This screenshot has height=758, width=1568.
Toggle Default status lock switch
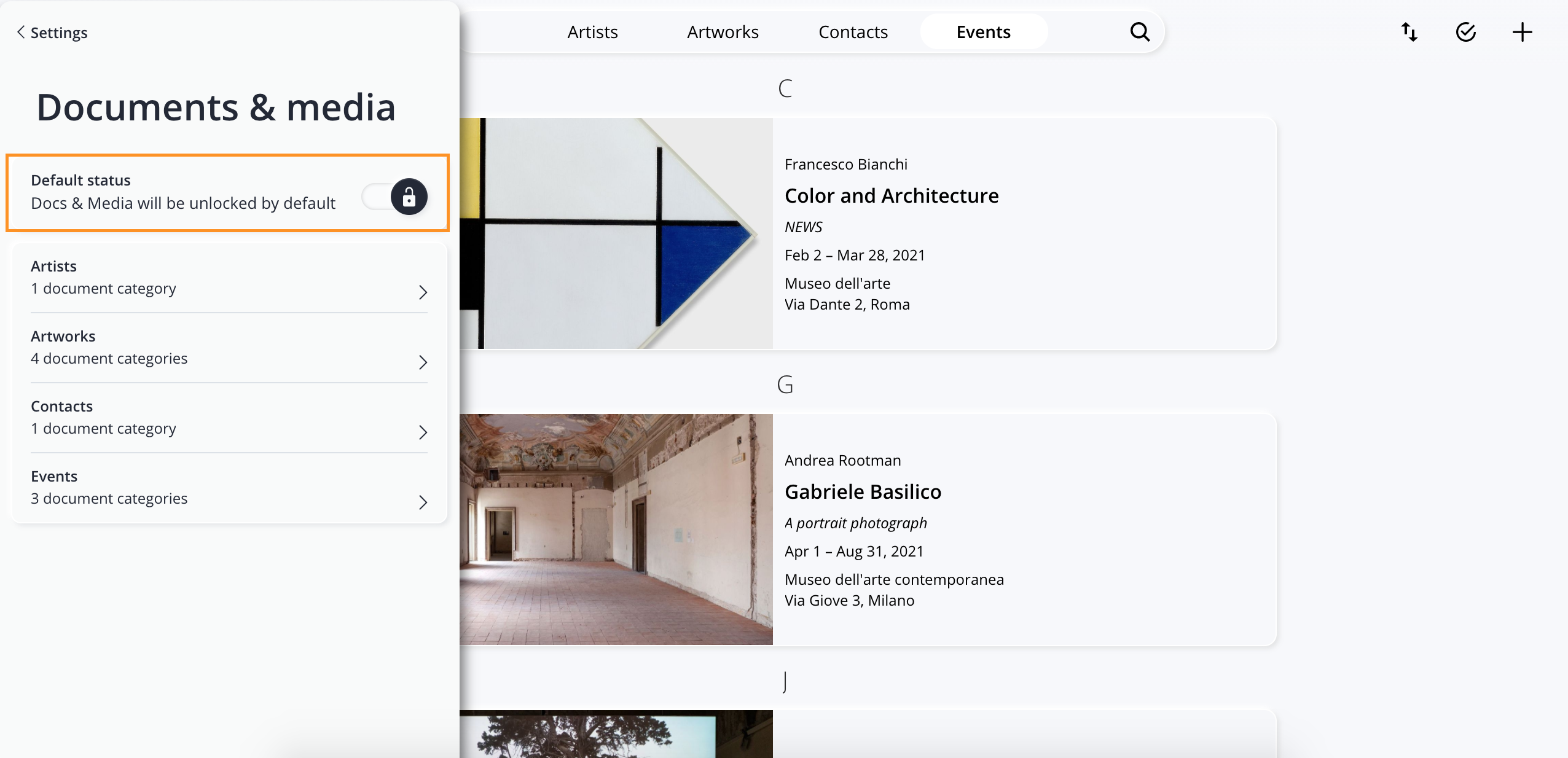(394, 197)
